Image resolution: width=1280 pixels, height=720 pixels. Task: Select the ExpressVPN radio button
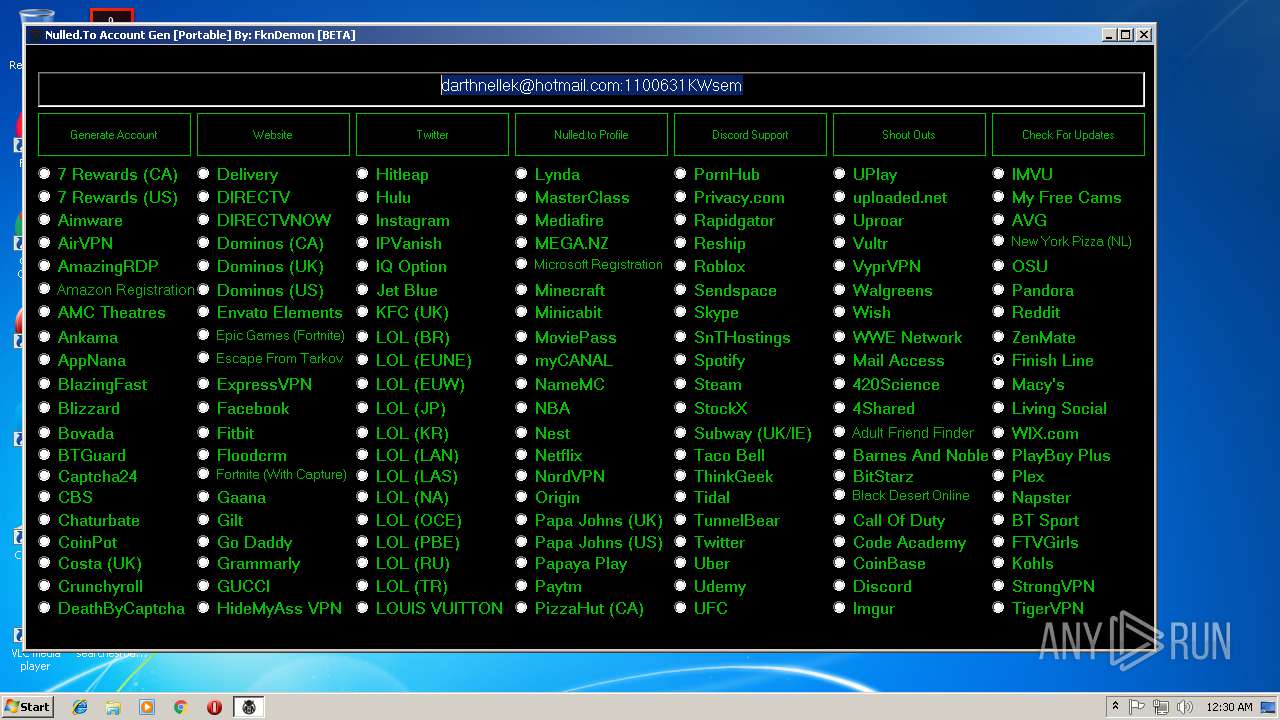tap(203, 384)
